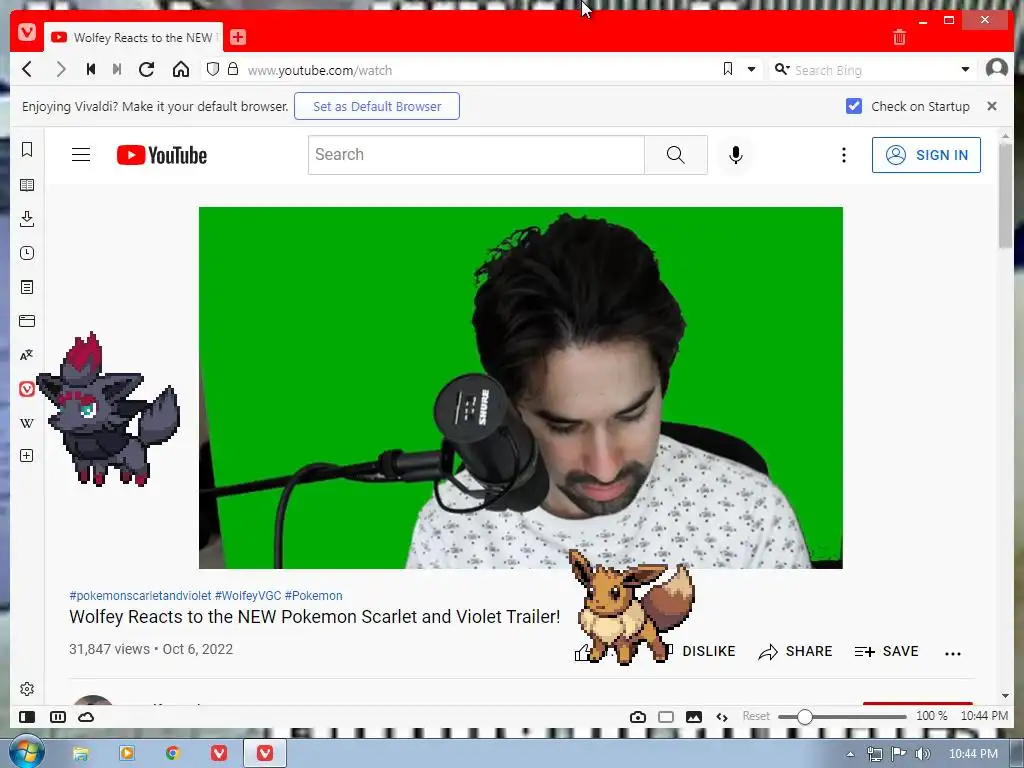Click the address bar URL field

(x=480, y=70)
